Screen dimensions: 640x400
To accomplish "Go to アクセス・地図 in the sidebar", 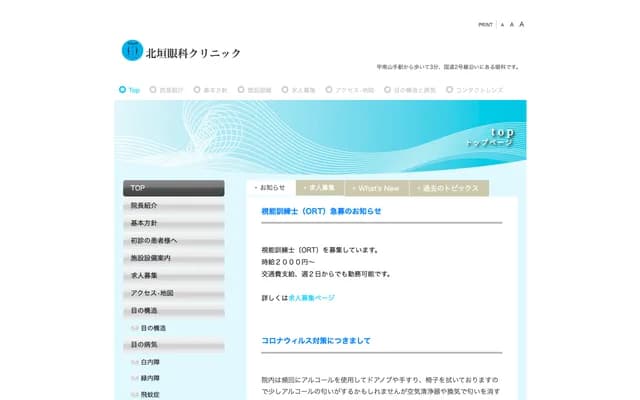I will [x=174, y=293].
